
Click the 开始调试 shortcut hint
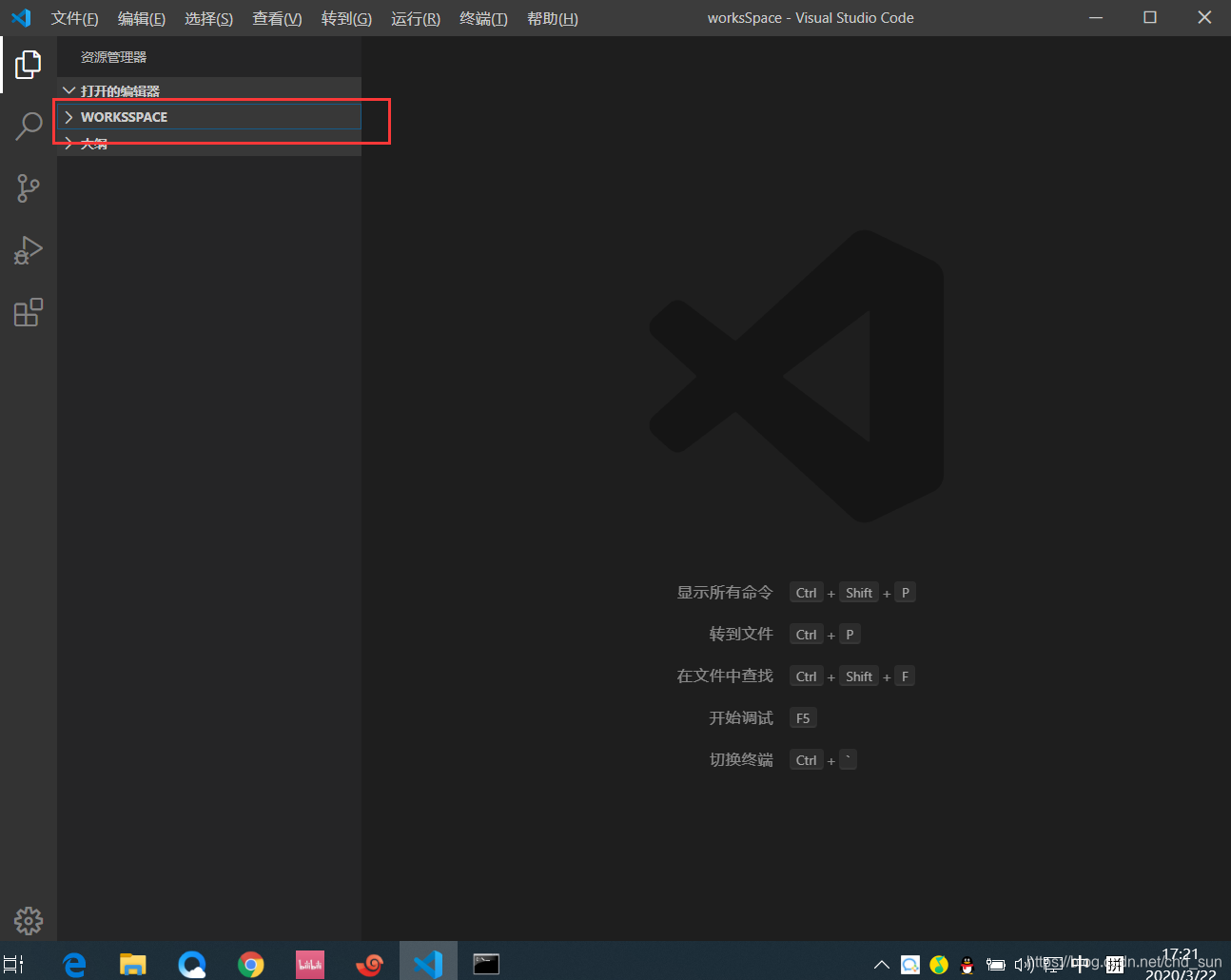coord(741,717)
